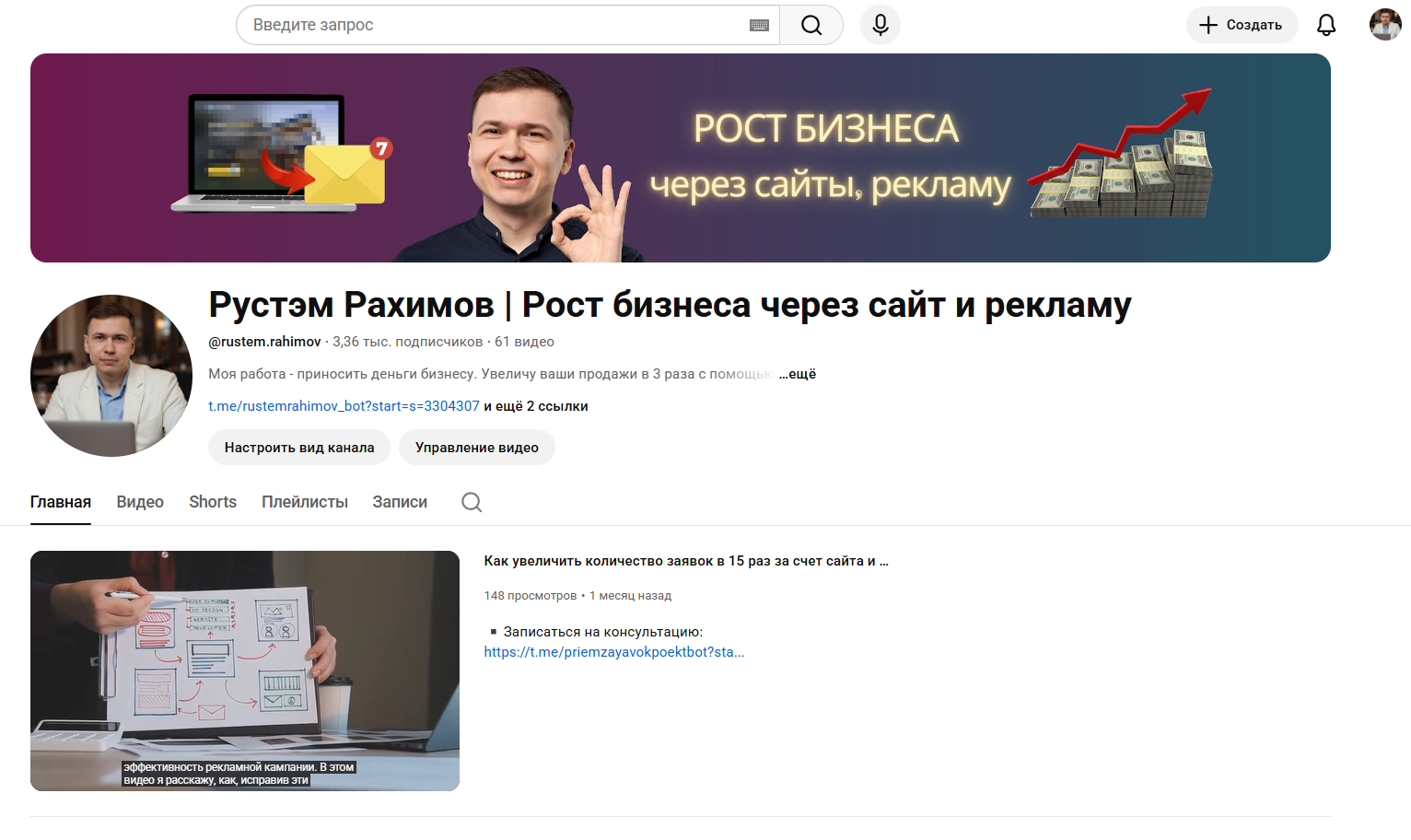Viewport: 1411px width, 840px height.
Task: Click the Настроить вид канала button
Action: [x=299, y=448]
